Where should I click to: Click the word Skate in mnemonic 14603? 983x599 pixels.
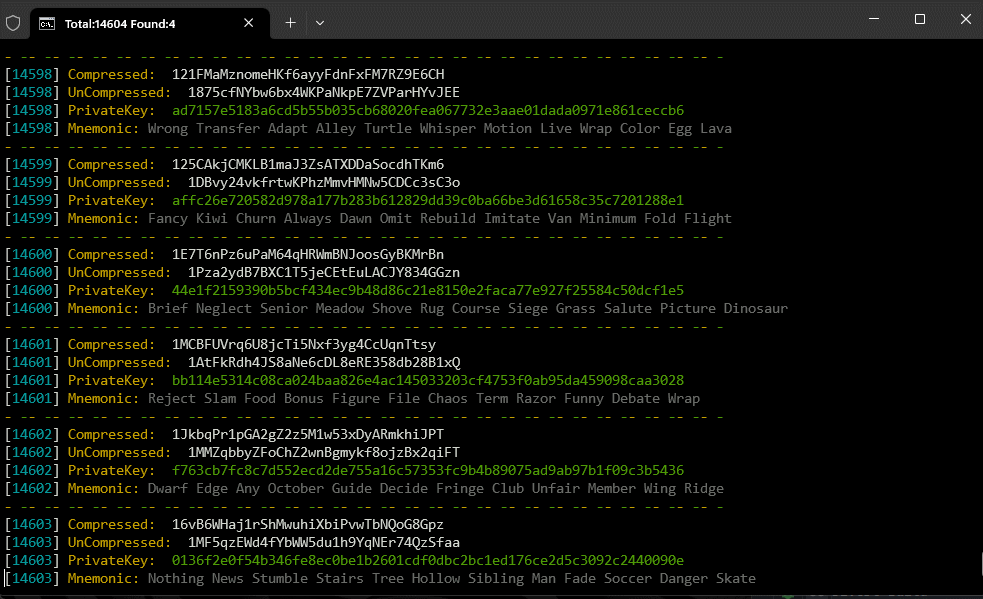[x=735, y=579]
